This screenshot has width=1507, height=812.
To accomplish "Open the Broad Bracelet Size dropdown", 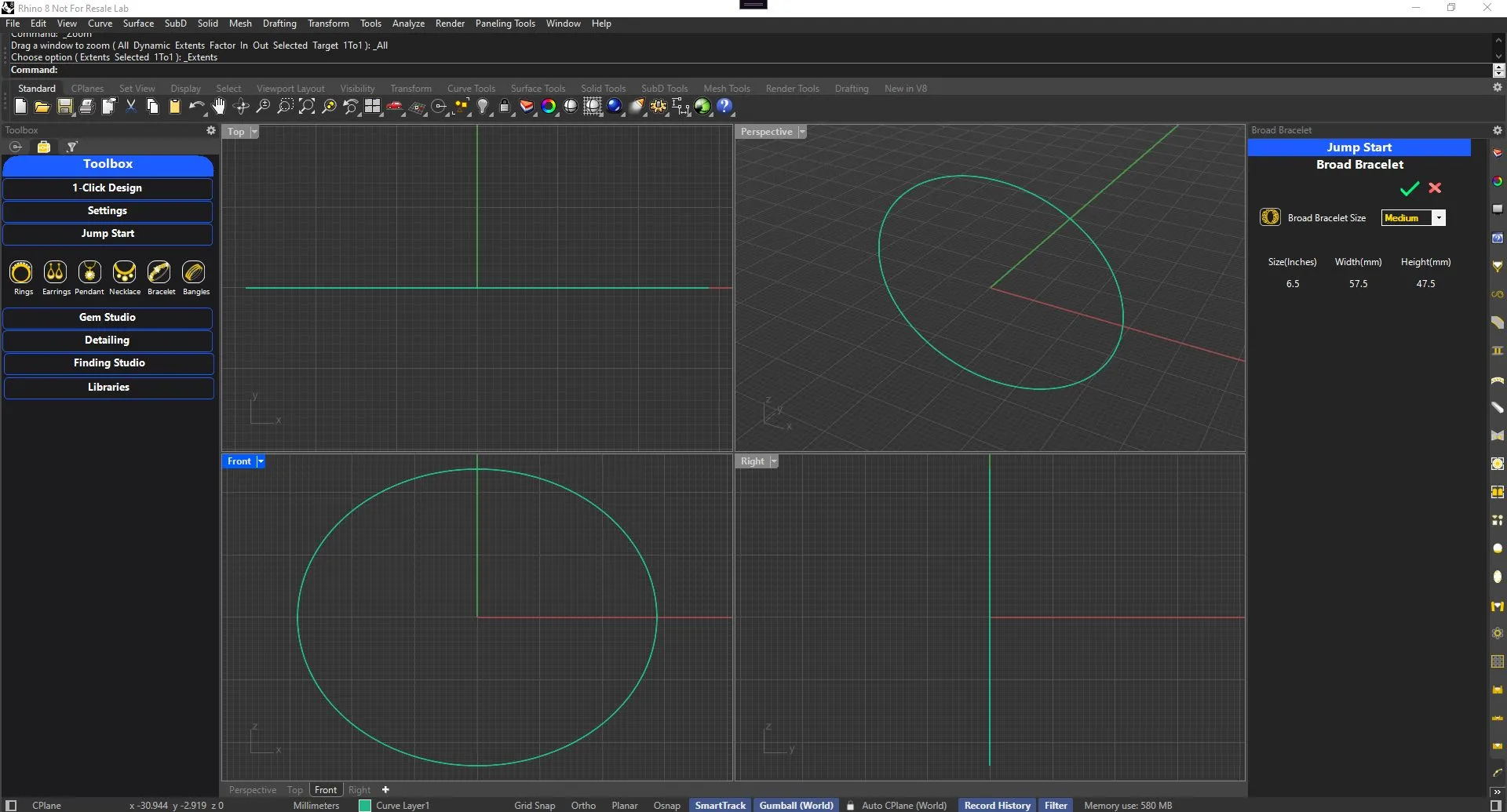I will coord(1438,218).
